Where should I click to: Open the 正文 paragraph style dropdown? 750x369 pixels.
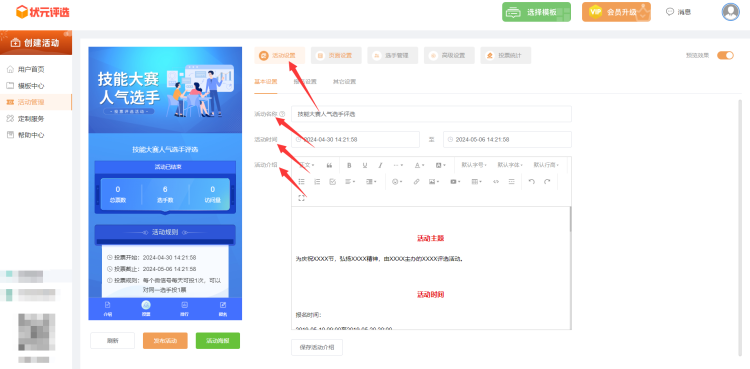click(307, 165)
